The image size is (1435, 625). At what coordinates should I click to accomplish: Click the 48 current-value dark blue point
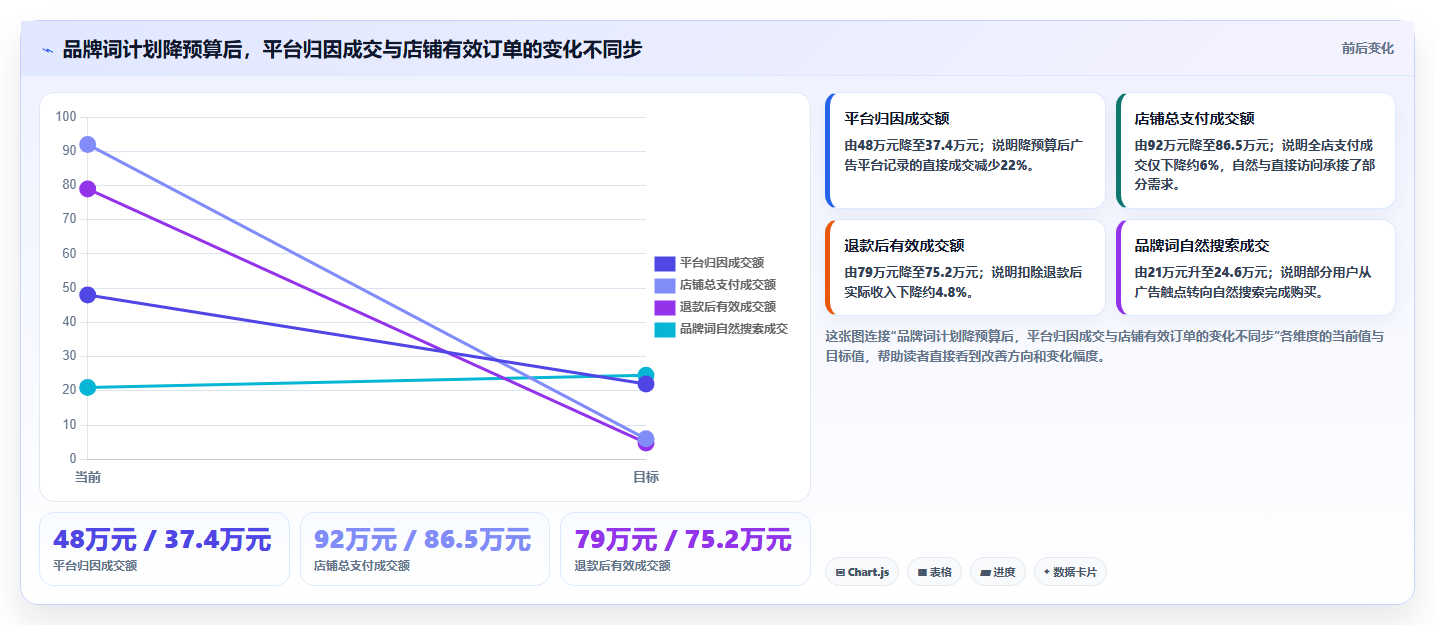[88, 295]
